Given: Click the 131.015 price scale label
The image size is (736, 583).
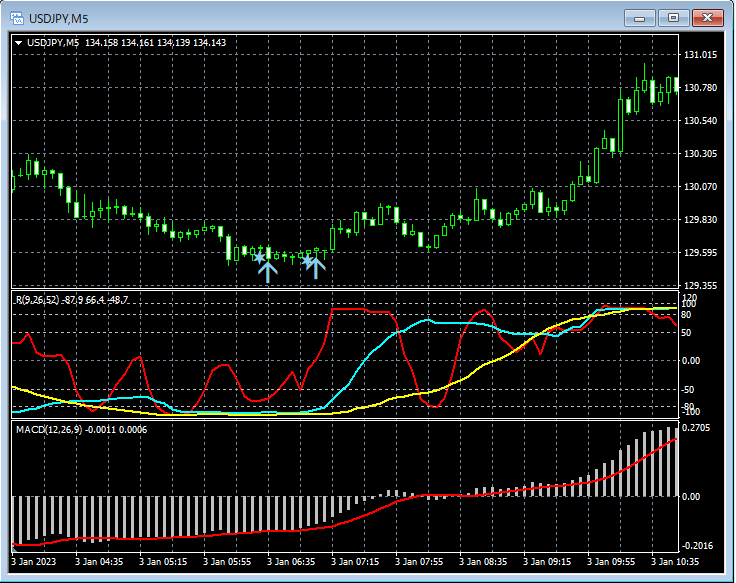Looking at the screenshot, I should tap(700, 55).
